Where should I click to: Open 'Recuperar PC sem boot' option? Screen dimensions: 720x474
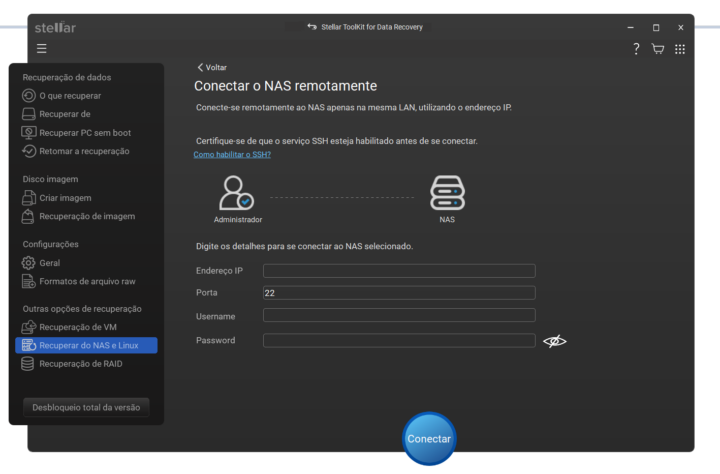pos(86,133)
